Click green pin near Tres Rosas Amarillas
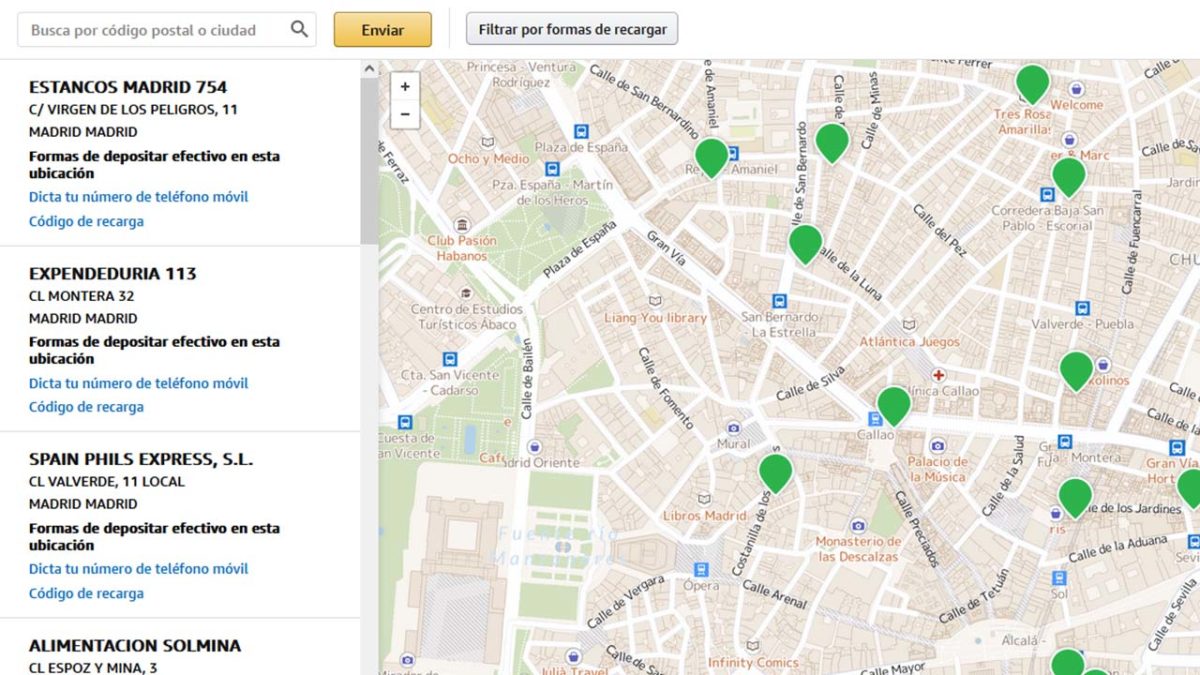The height and width of the screenshot is (675, 1200). [1032, 83]
